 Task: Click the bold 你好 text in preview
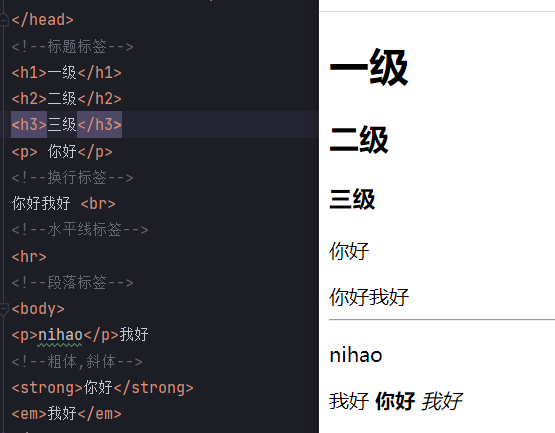(395, 401)
